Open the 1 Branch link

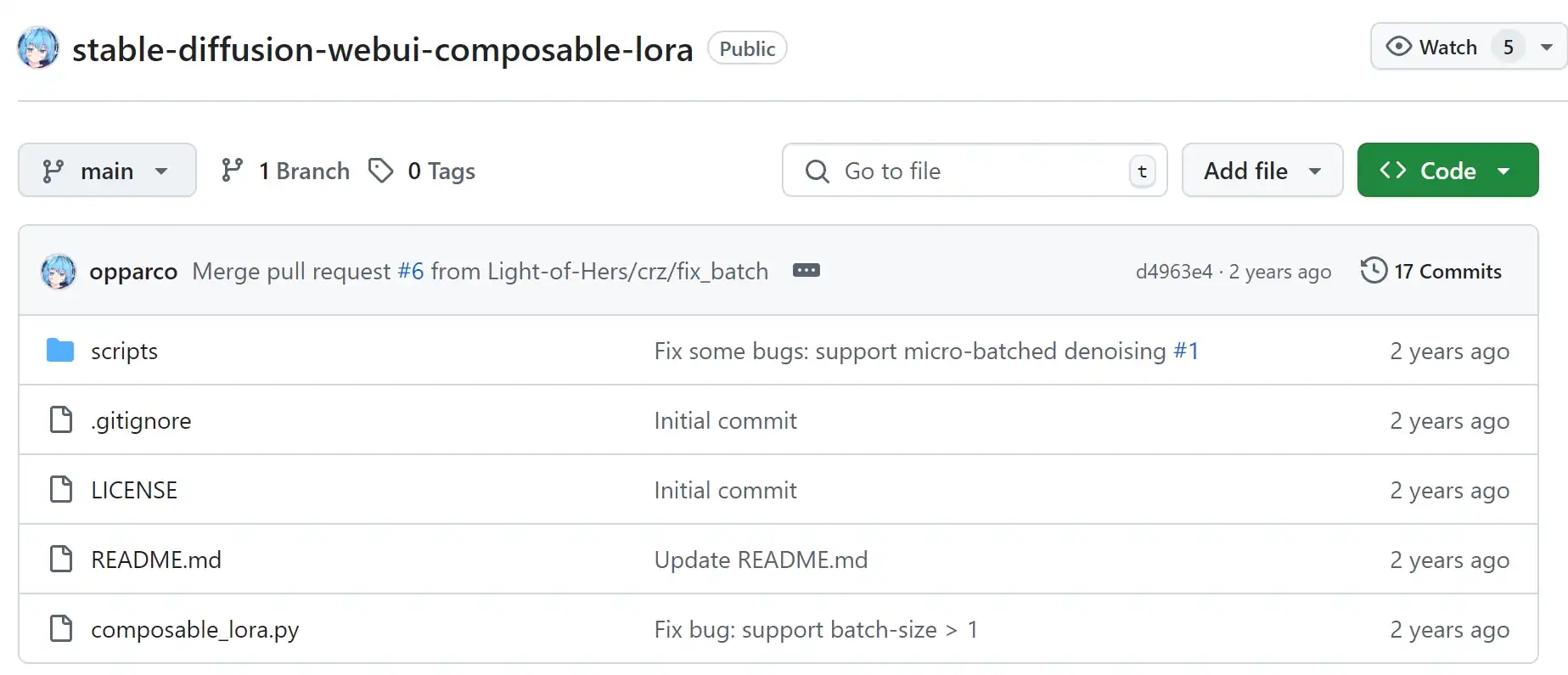[x=285, y=171]
